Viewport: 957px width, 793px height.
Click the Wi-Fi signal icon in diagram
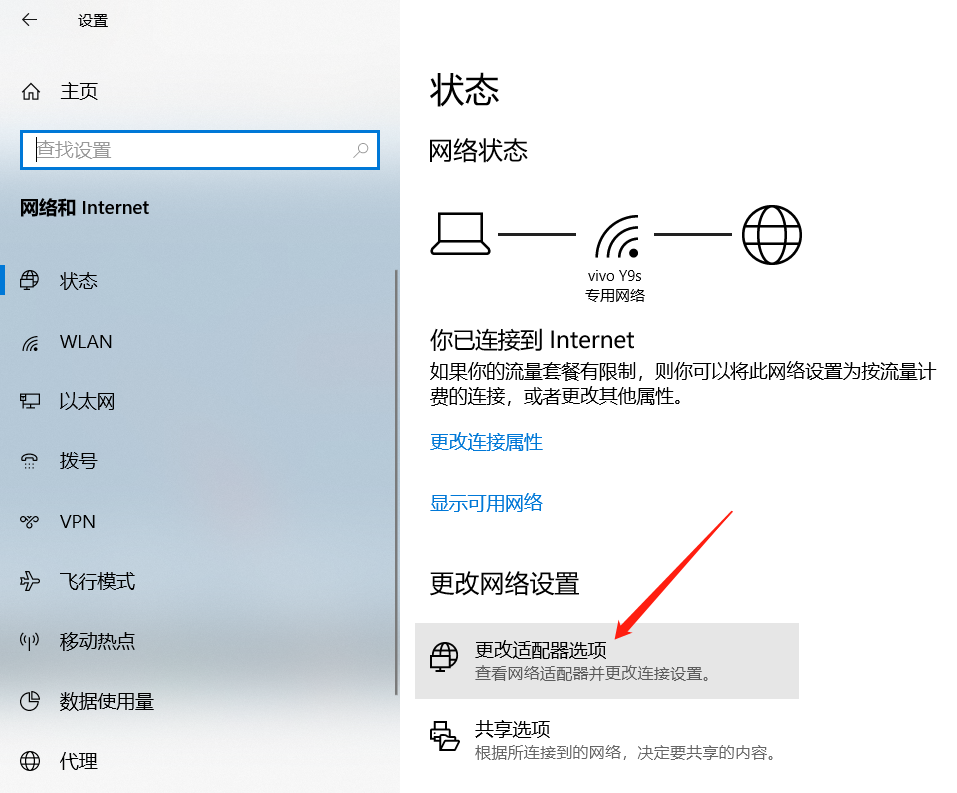click(x=617, y=236)
